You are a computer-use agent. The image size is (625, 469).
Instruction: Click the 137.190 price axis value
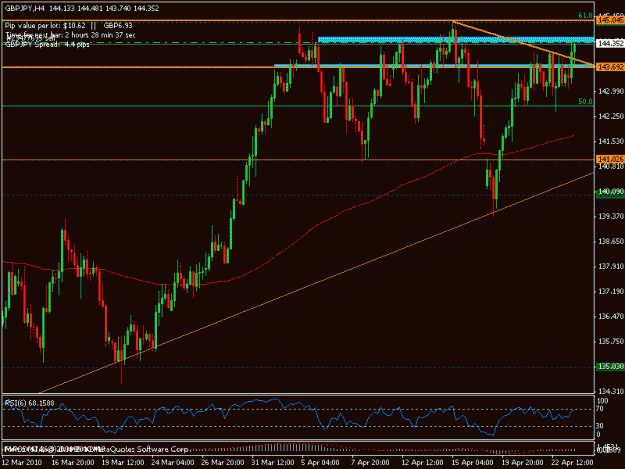(611, 291)
